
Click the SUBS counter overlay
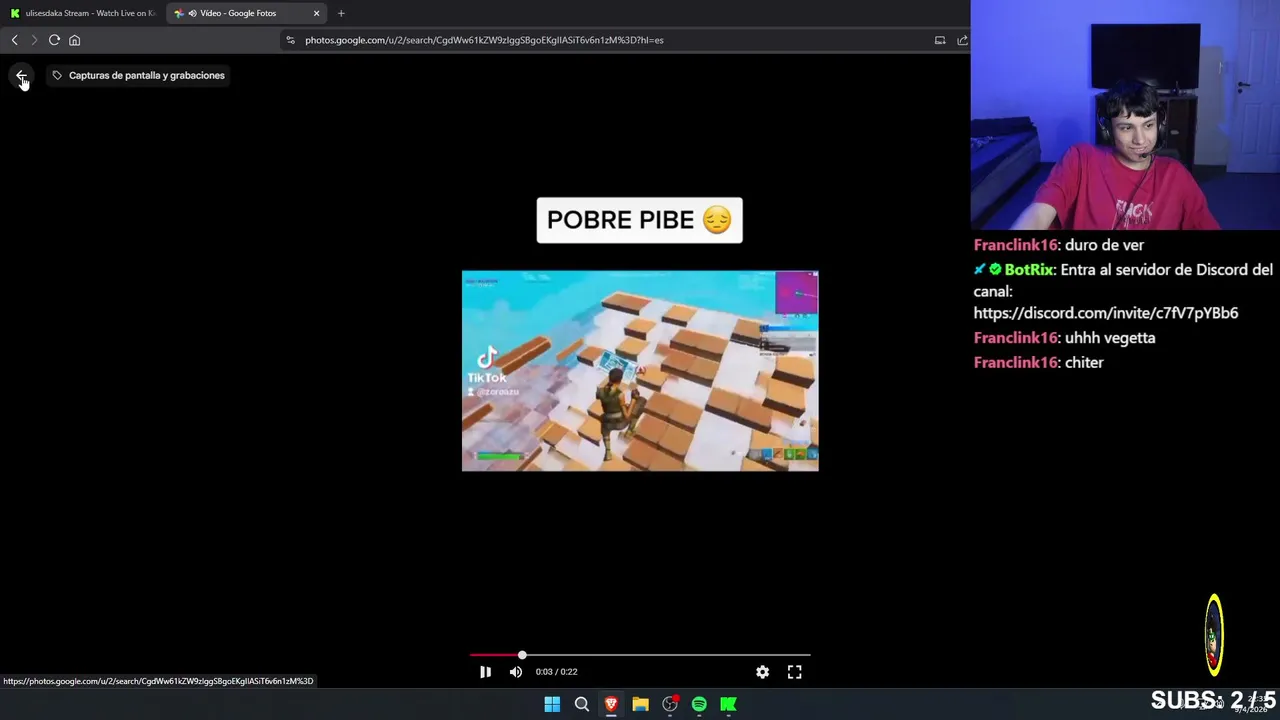(1213, 700)
